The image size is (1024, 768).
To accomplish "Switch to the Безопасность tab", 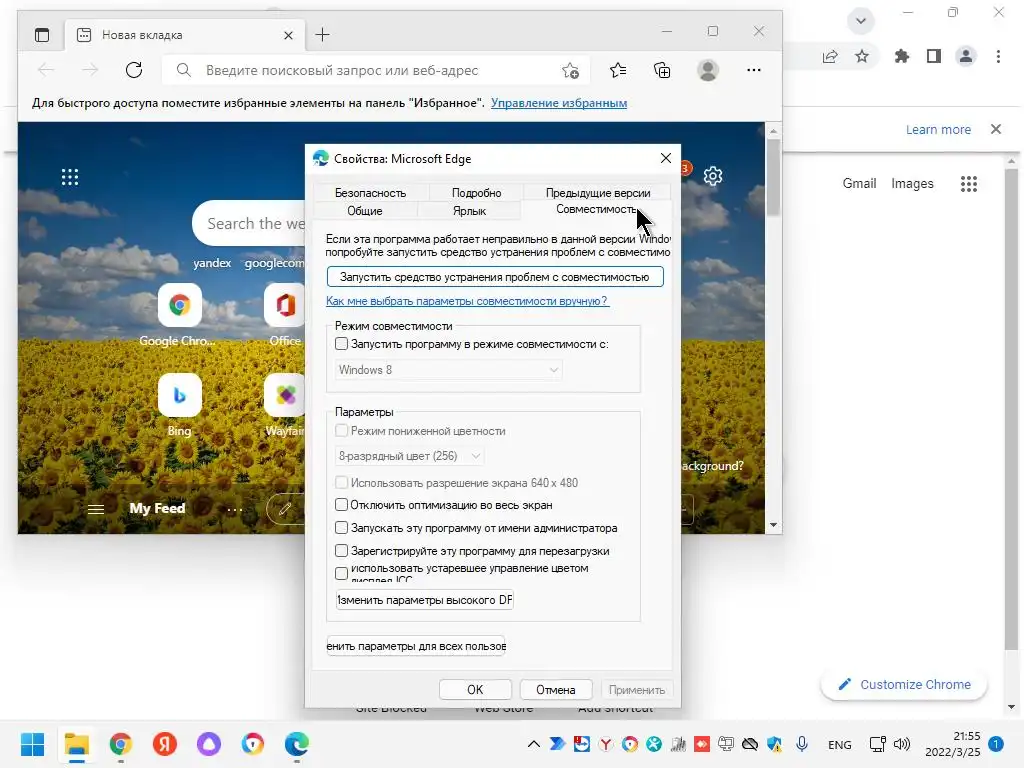I will 370,193.
